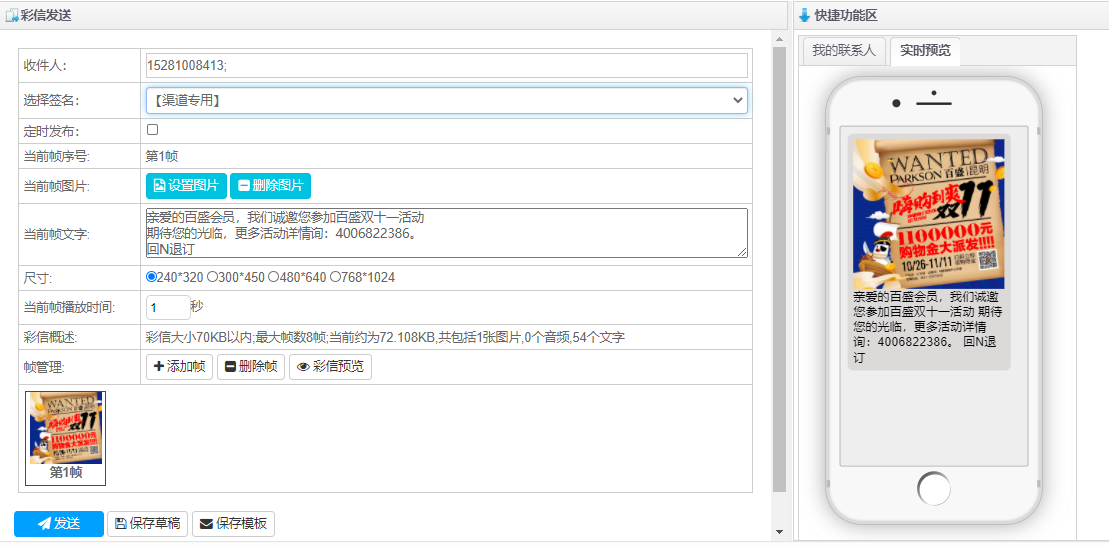Image resolution: width=1109 pixels, height=545 pixels.
Task: Select the 300*450 size option
Action: pyautogui.click(x=212, y=277)
